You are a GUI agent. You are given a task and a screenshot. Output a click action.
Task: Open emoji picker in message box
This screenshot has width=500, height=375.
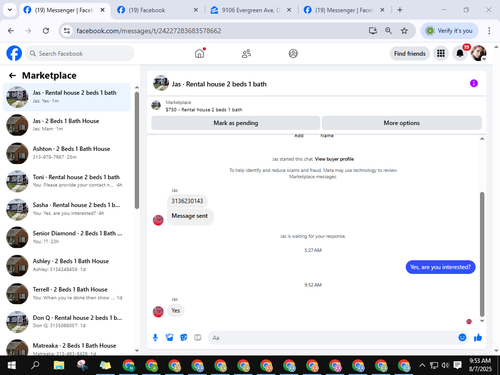point(462,337)
